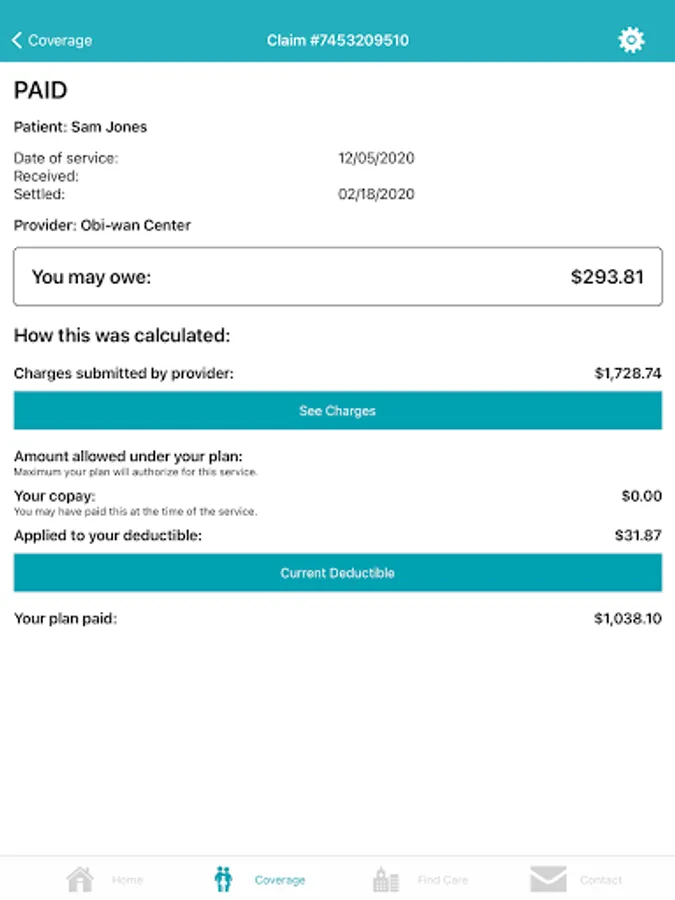This screenshot has width=675, height=900.
Task: Go back using the Coverage label
Action: [x=60, y=40]
